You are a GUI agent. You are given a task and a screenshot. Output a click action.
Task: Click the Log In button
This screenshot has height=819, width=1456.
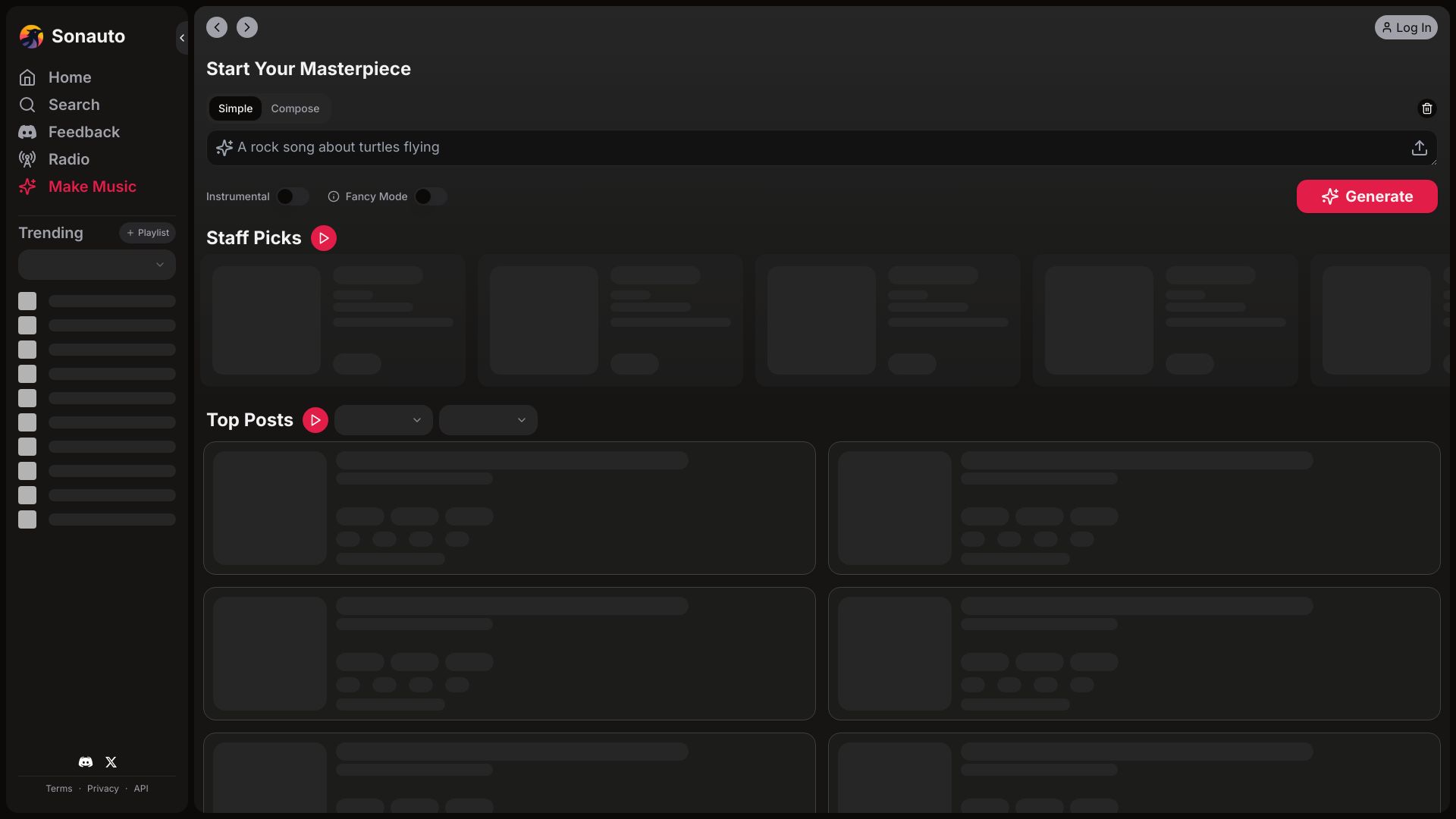click(1406, 27)
